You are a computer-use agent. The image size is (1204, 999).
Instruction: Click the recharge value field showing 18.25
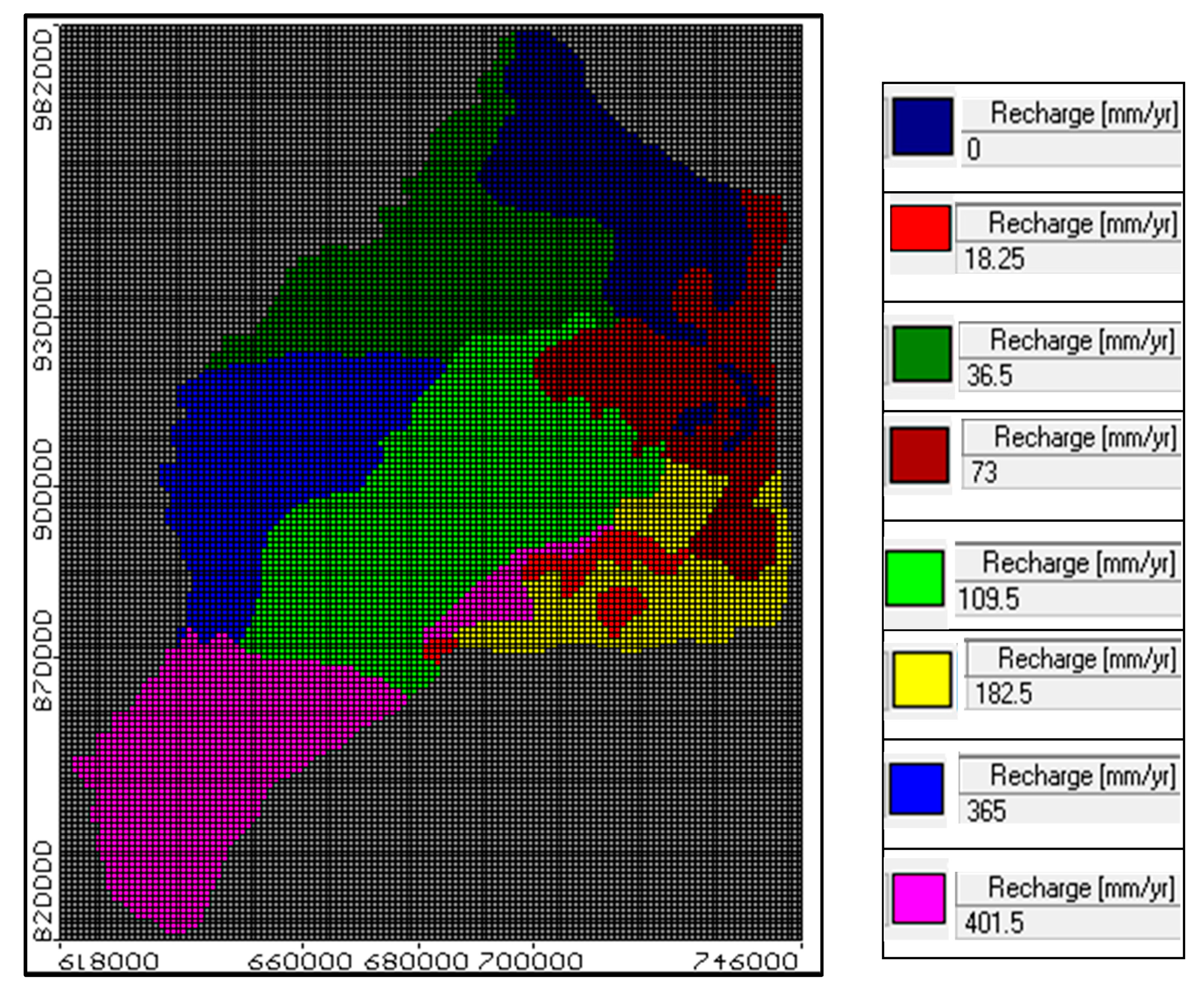click(x=1068, y=259)
